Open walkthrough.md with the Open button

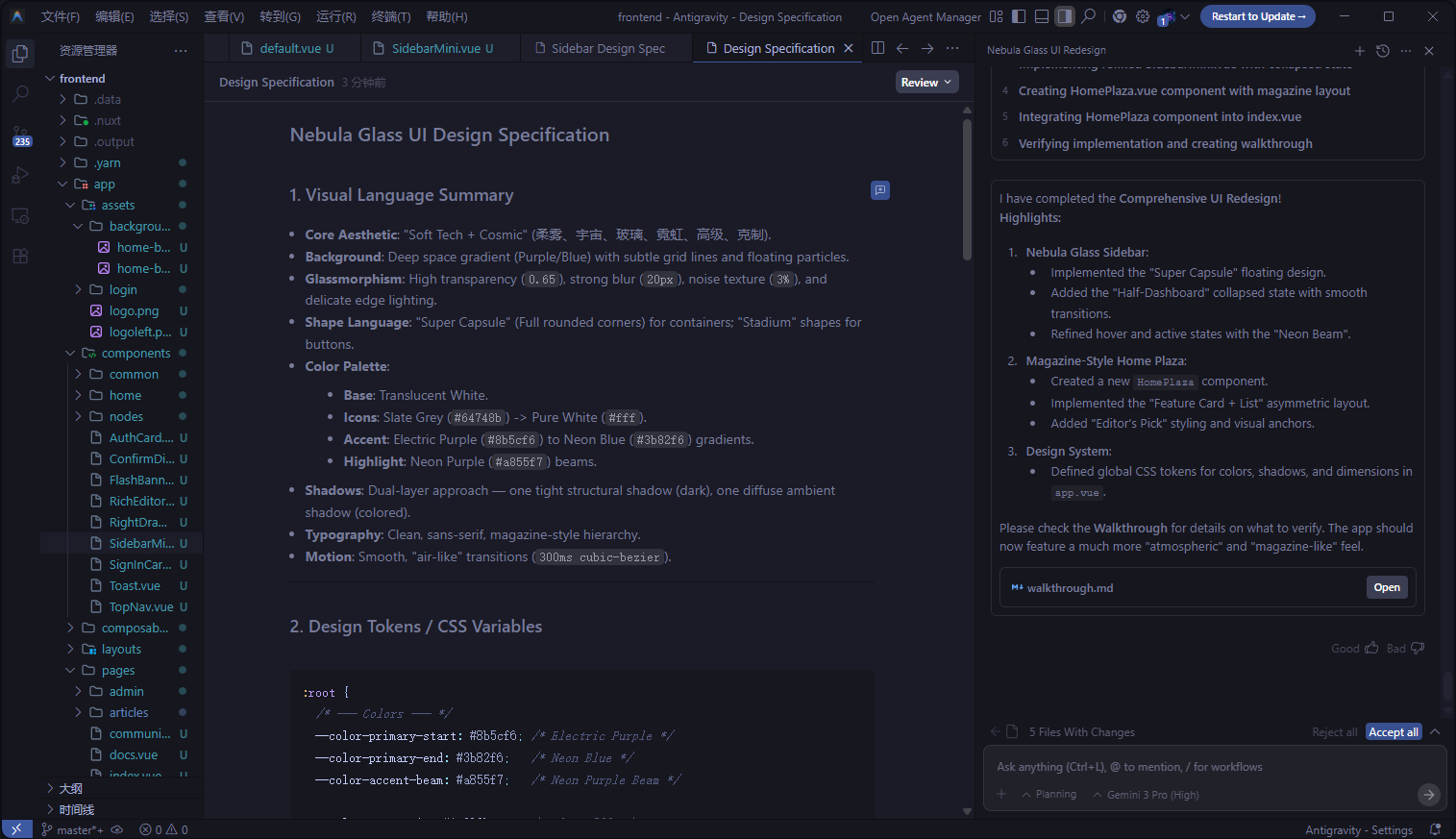[1386, 587]
